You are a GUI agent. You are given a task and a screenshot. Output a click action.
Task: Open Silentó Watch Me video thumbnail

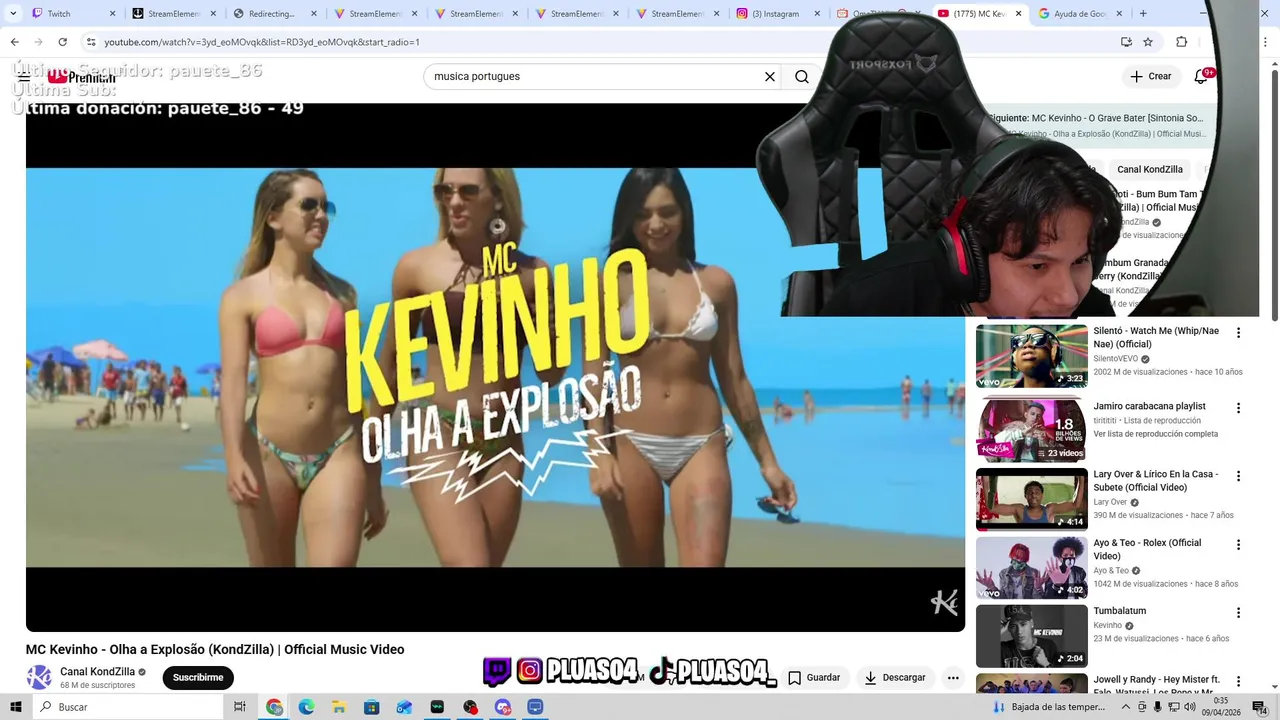tap(1031, 355)
